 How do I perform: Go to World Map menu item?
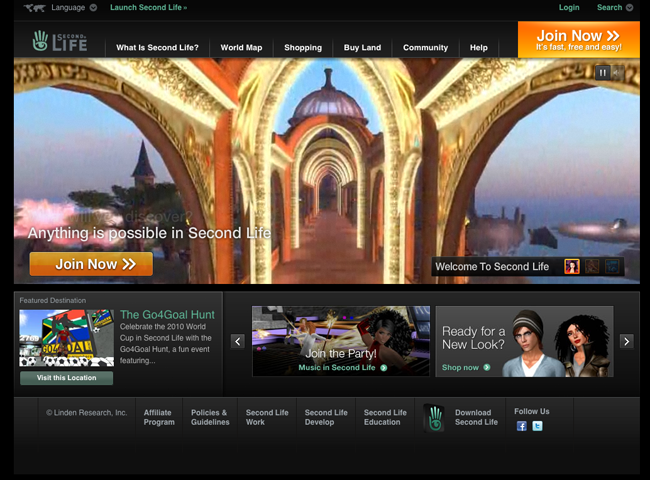click(241, 48)
